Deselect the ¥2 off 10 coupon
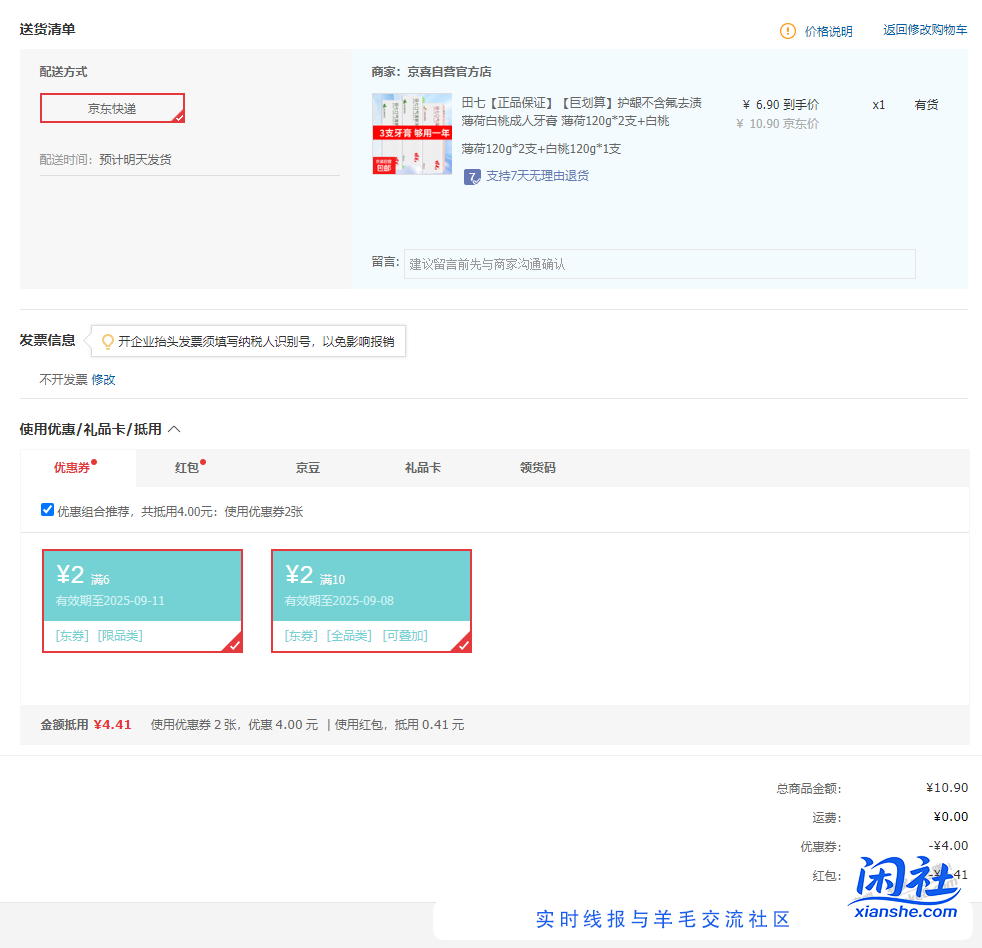The height and width of the screenshot is (948, 982). coord(371,600)
